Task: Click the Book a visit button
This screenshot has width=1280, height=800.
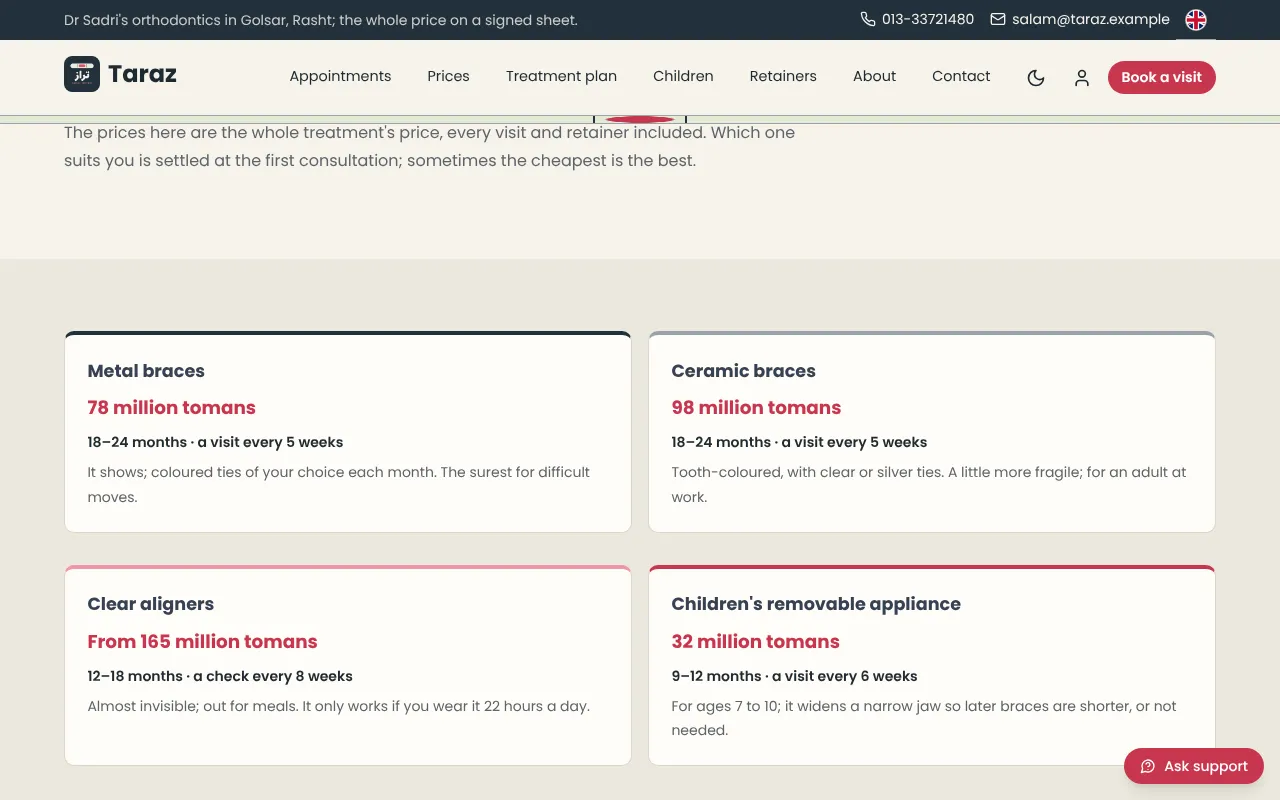Action: (x=1162, y=77)
